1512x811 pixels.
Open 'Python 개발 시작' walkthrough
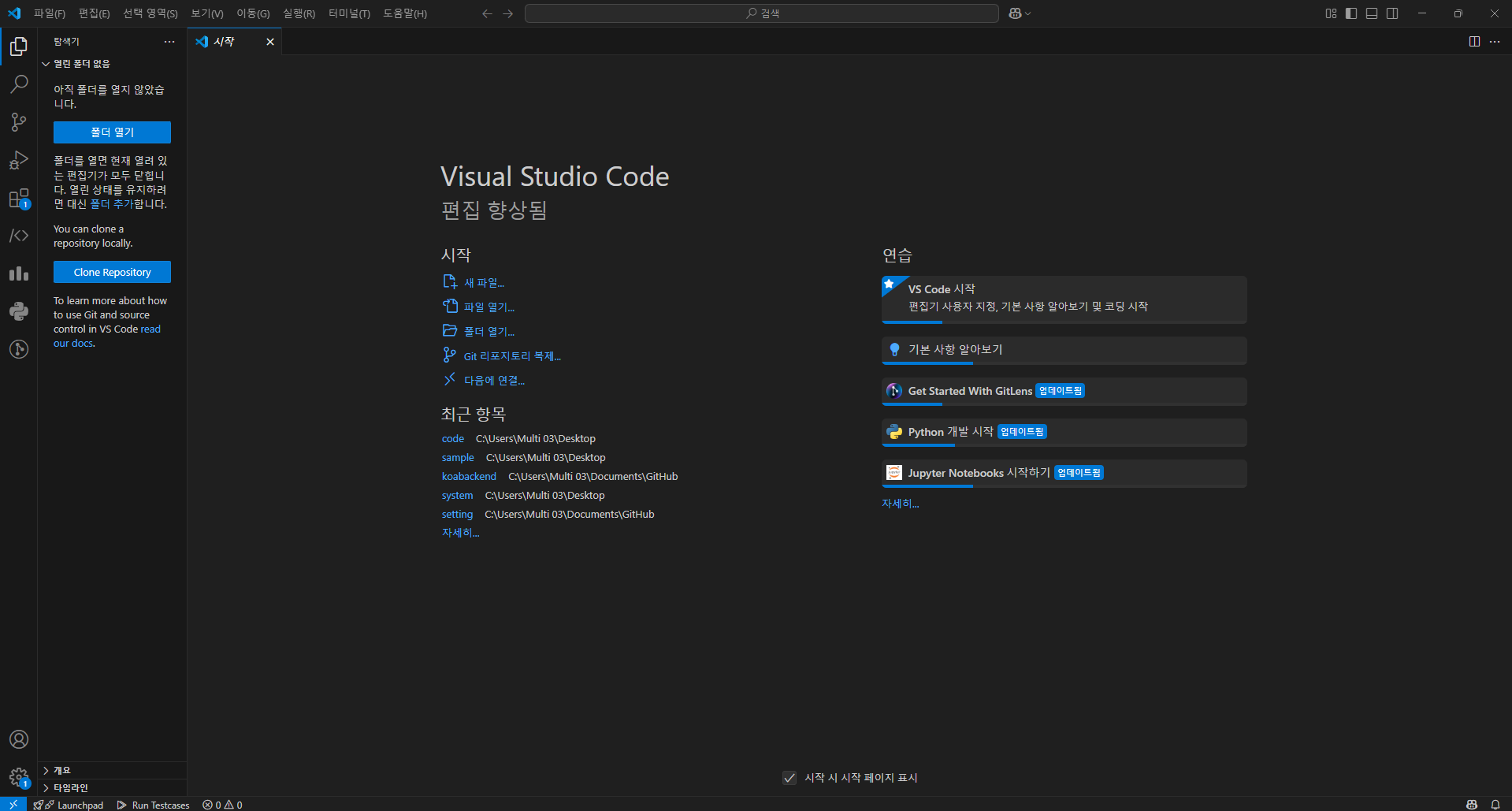click(x=1064, y=432)
